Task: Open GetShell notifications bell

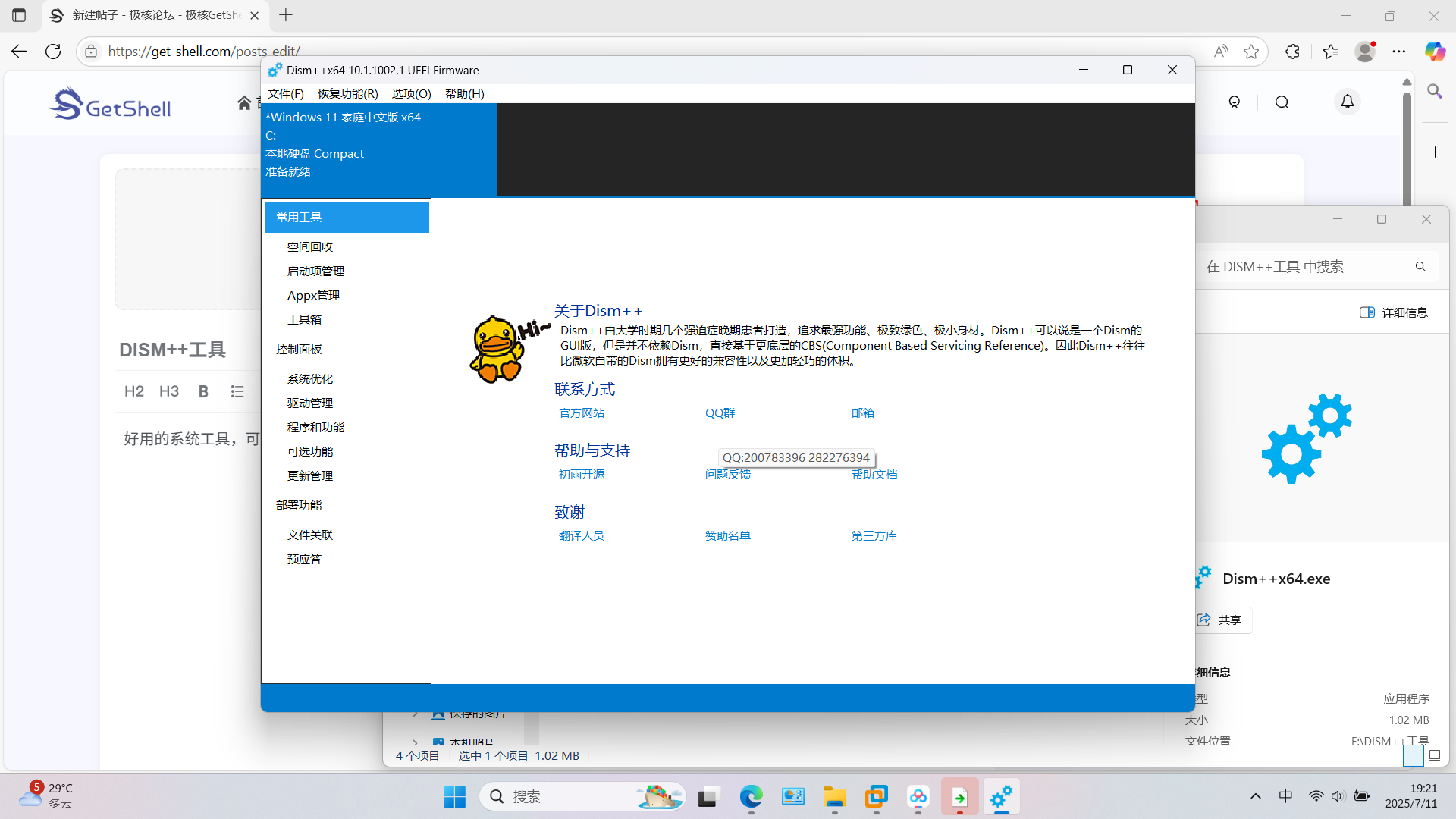Action: [x=1348, y=102]
